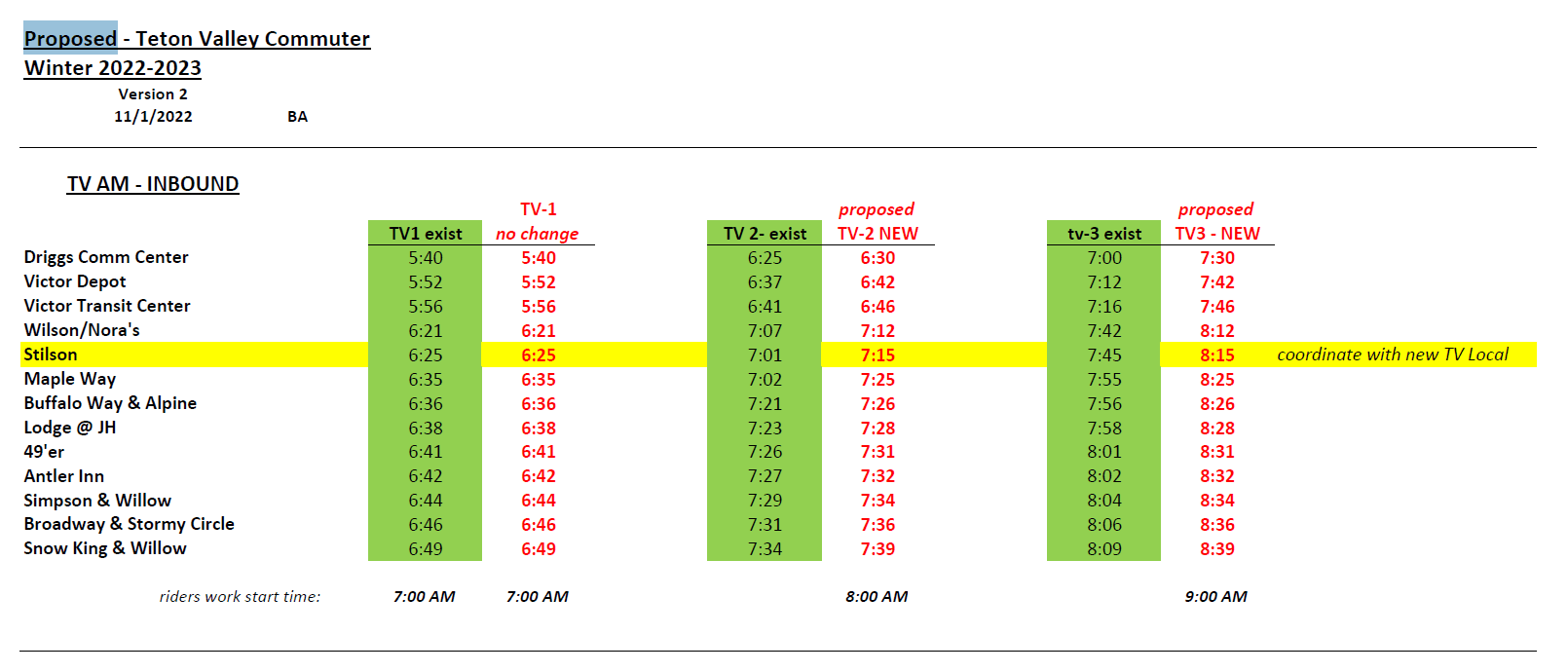Click the red 7:15 Stilson time cell
The width and height of the screenshot is (1568, 672).
[877, 355]
